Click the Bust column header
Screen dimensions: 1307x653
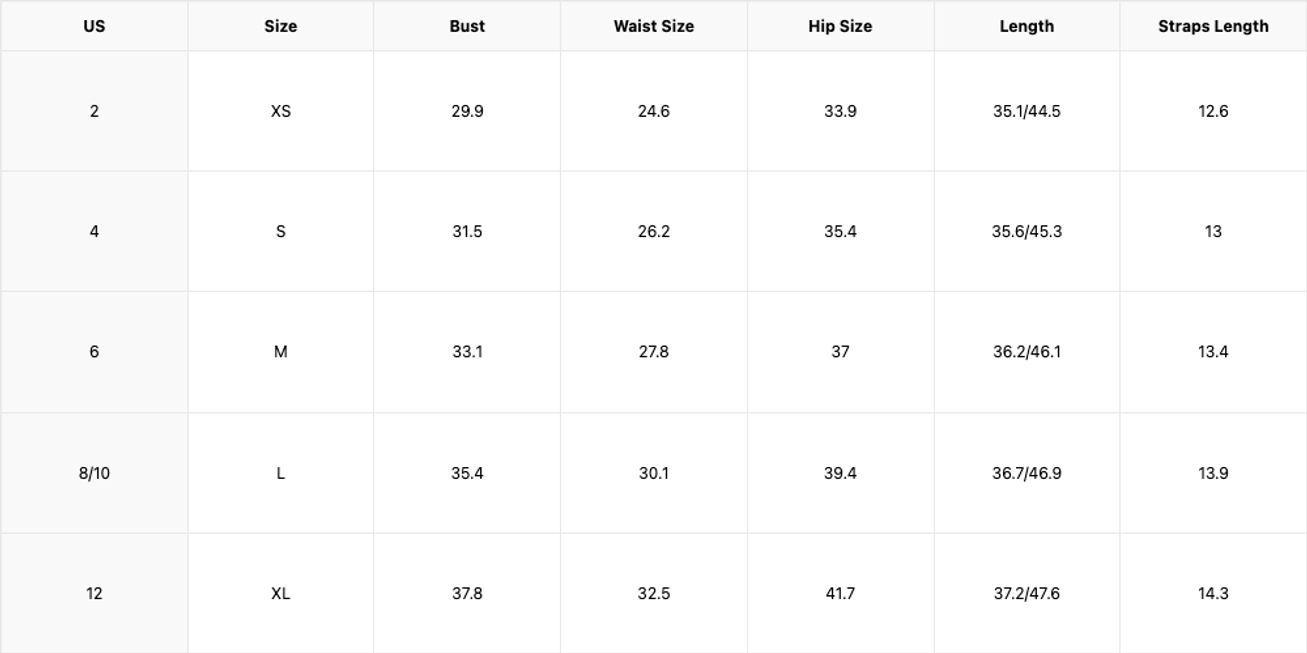pyautogui.click(x=467, y=27)
